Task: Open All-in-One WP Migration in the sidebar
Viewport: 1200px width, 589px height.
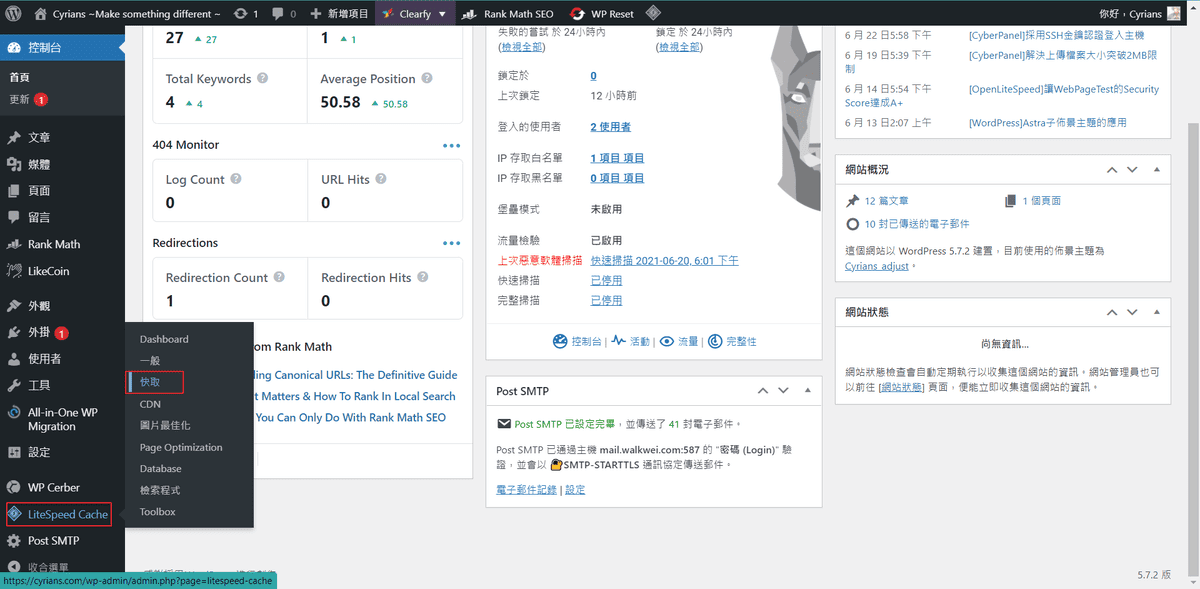Action: pos(62,419)
